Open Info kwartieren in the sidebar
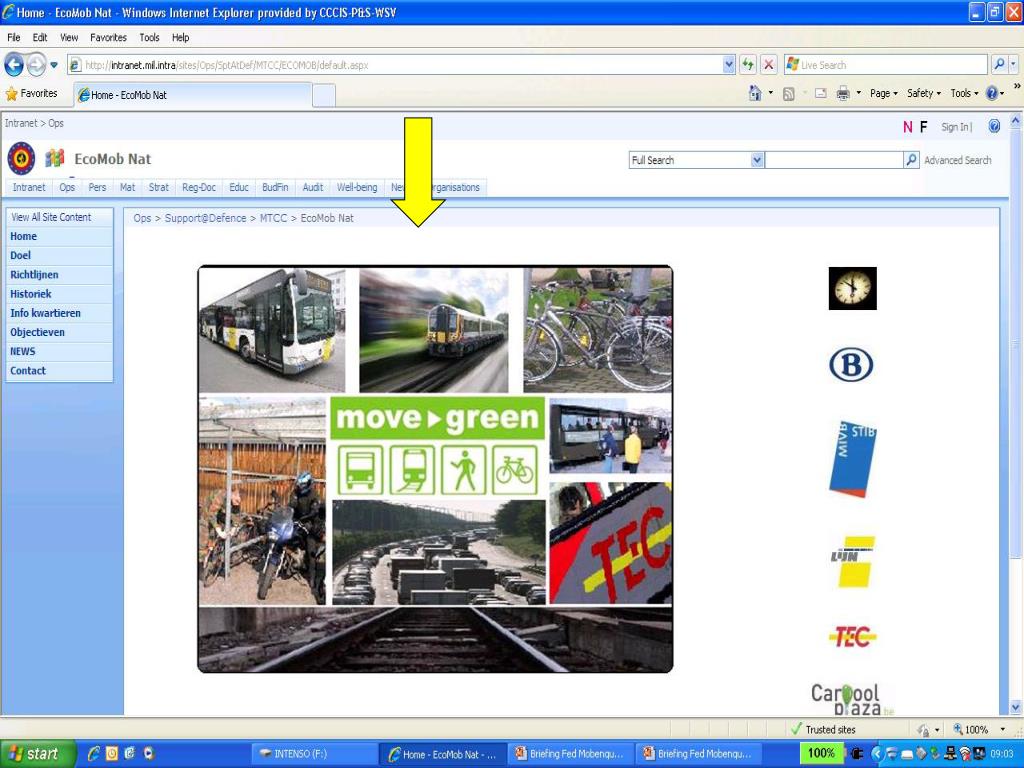 click(45, 313)
